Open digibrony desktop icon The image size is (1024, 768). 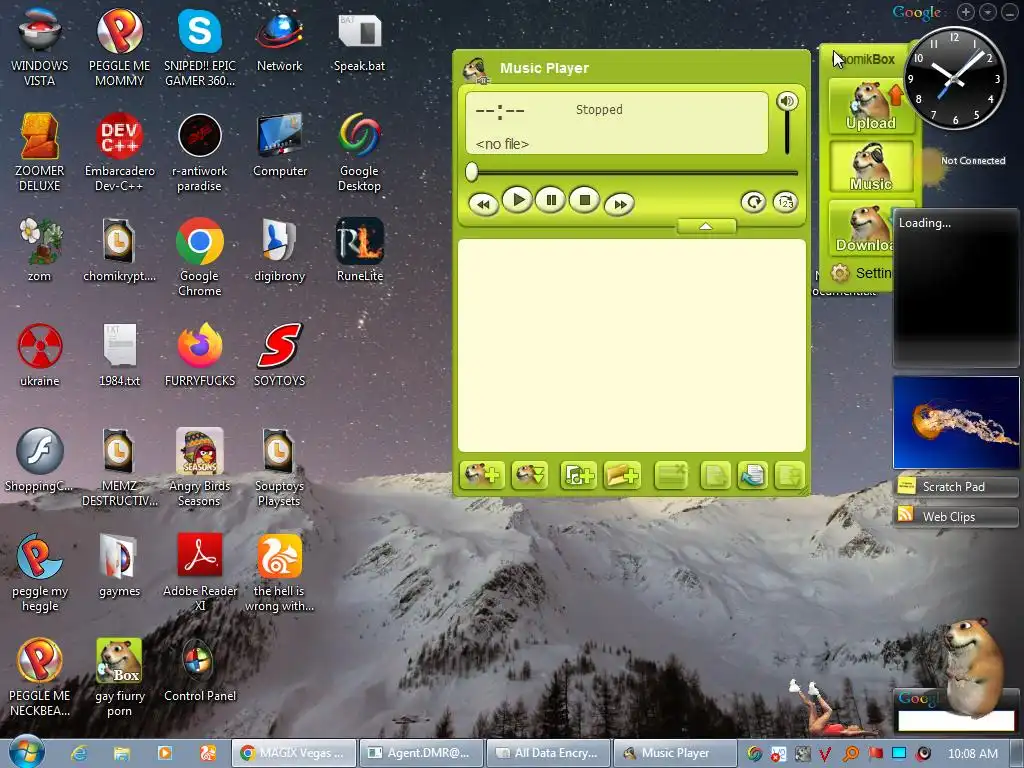coord(280,251)
